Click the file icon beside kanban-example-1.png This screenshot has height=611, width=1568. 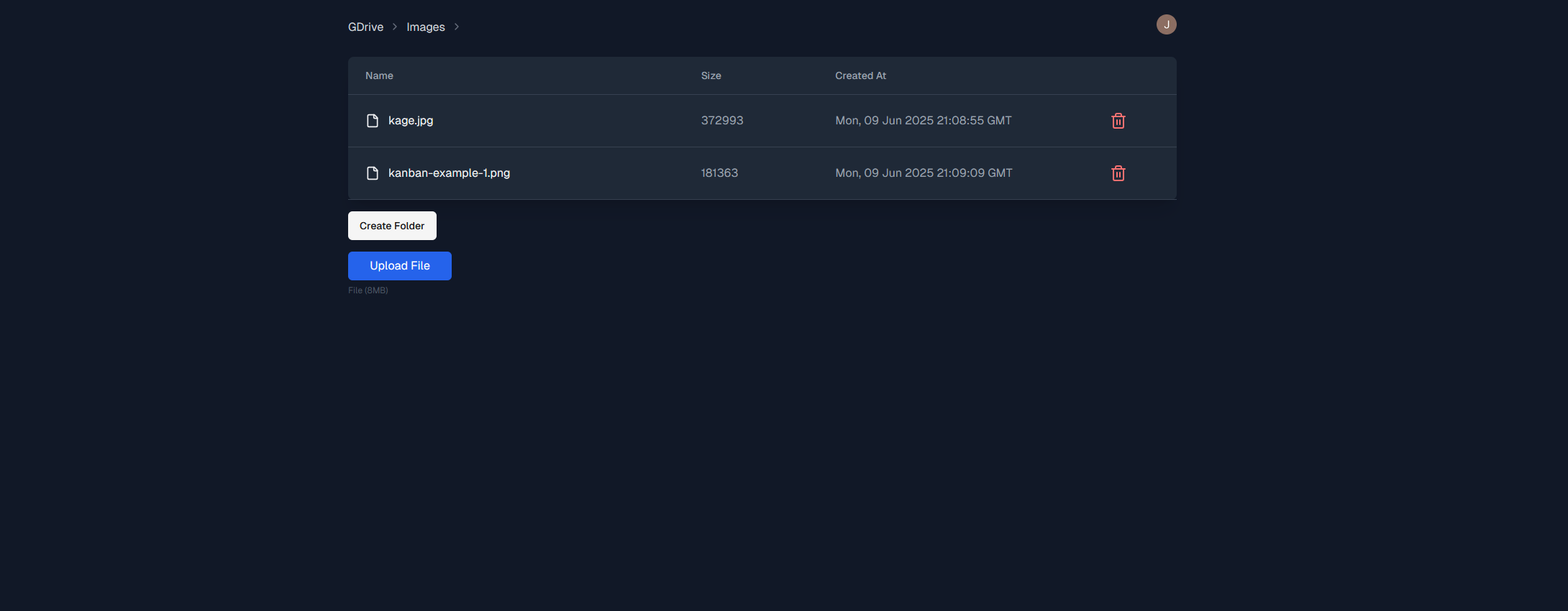tap(373, 173)
